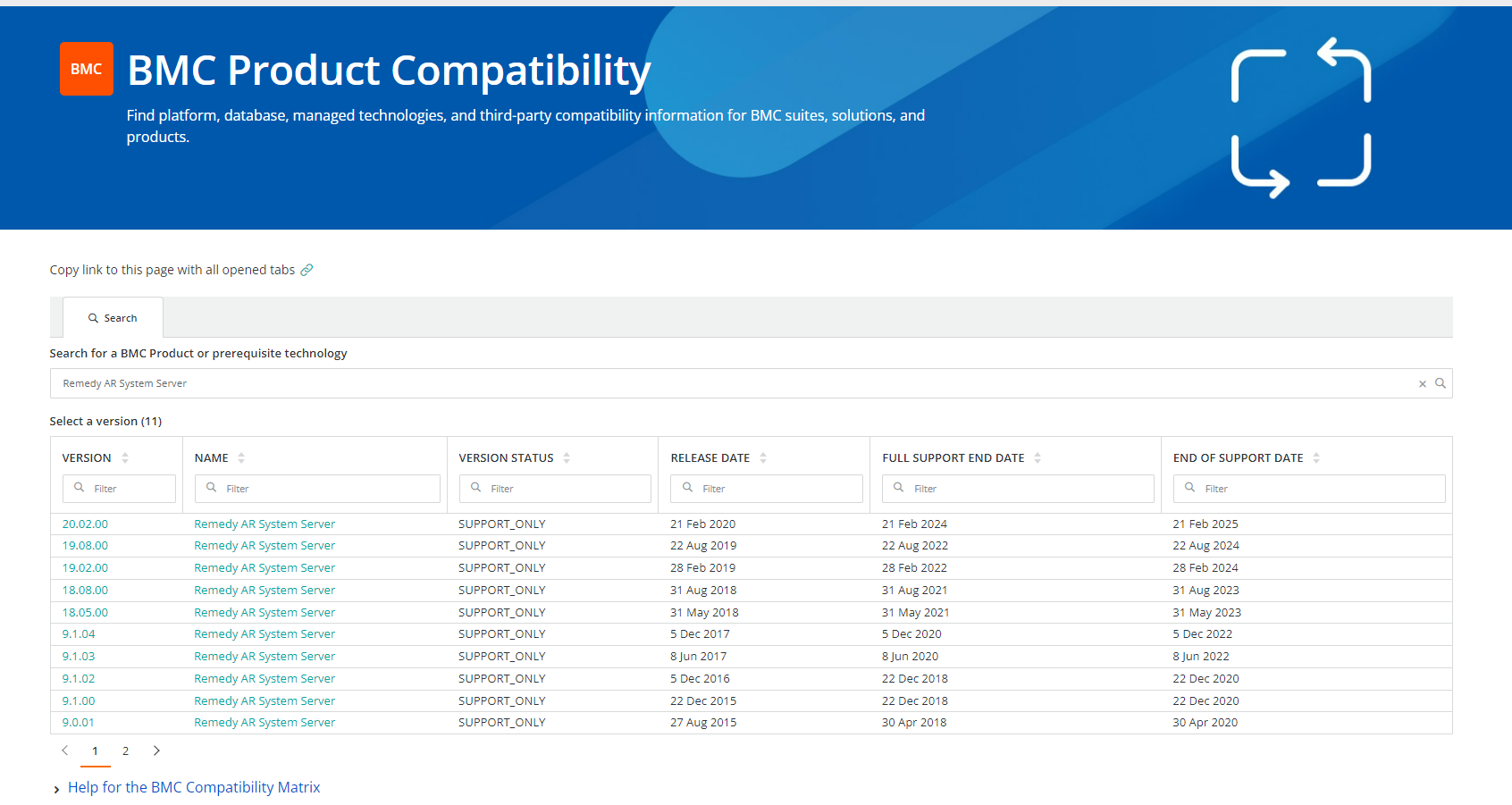Focus the FULL SUPPORT END DATE filter field
Image resolution: width=1512 pixels, height=805 pixels.
click(1018, 489)
